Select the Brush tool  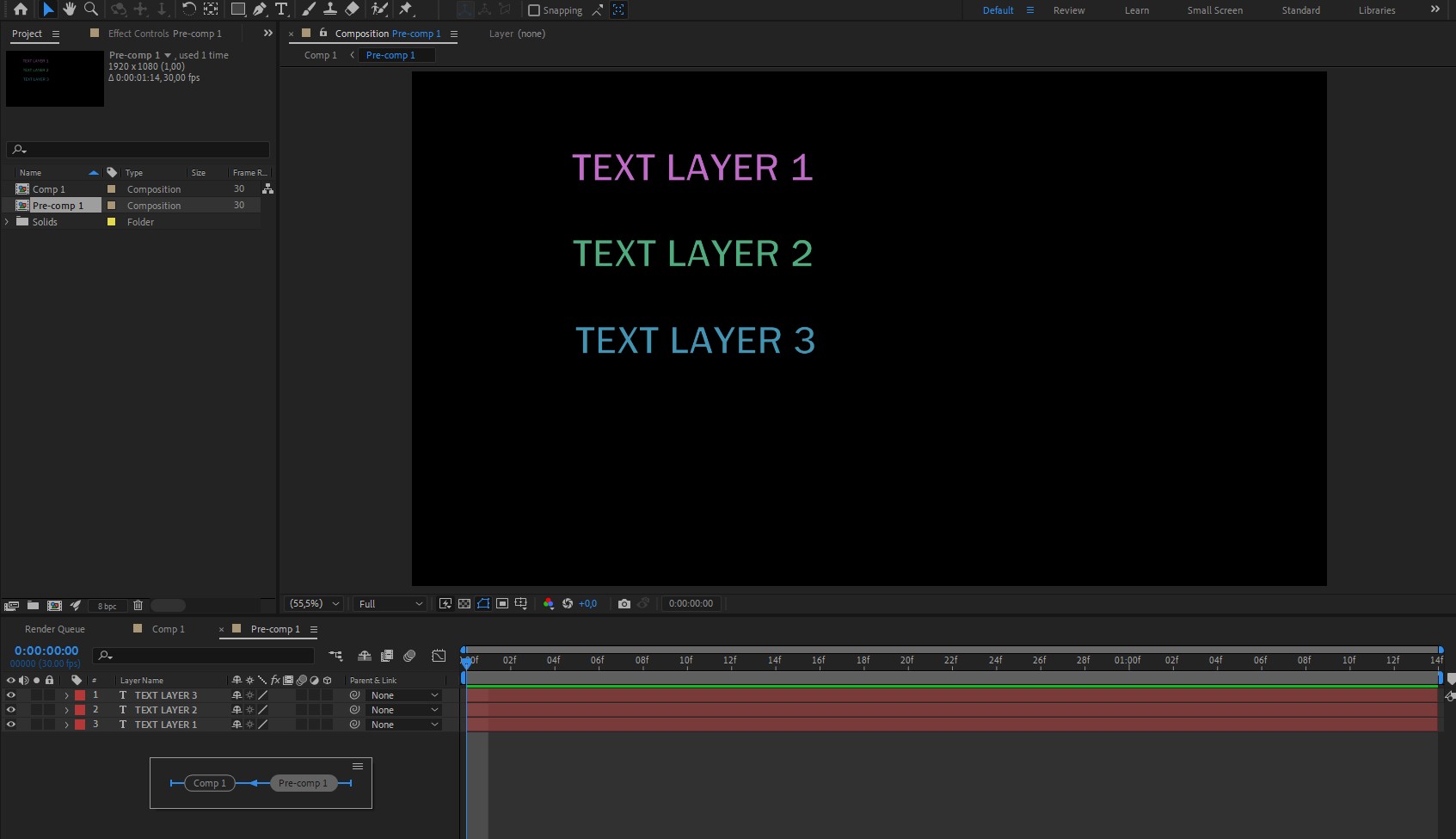309,9
